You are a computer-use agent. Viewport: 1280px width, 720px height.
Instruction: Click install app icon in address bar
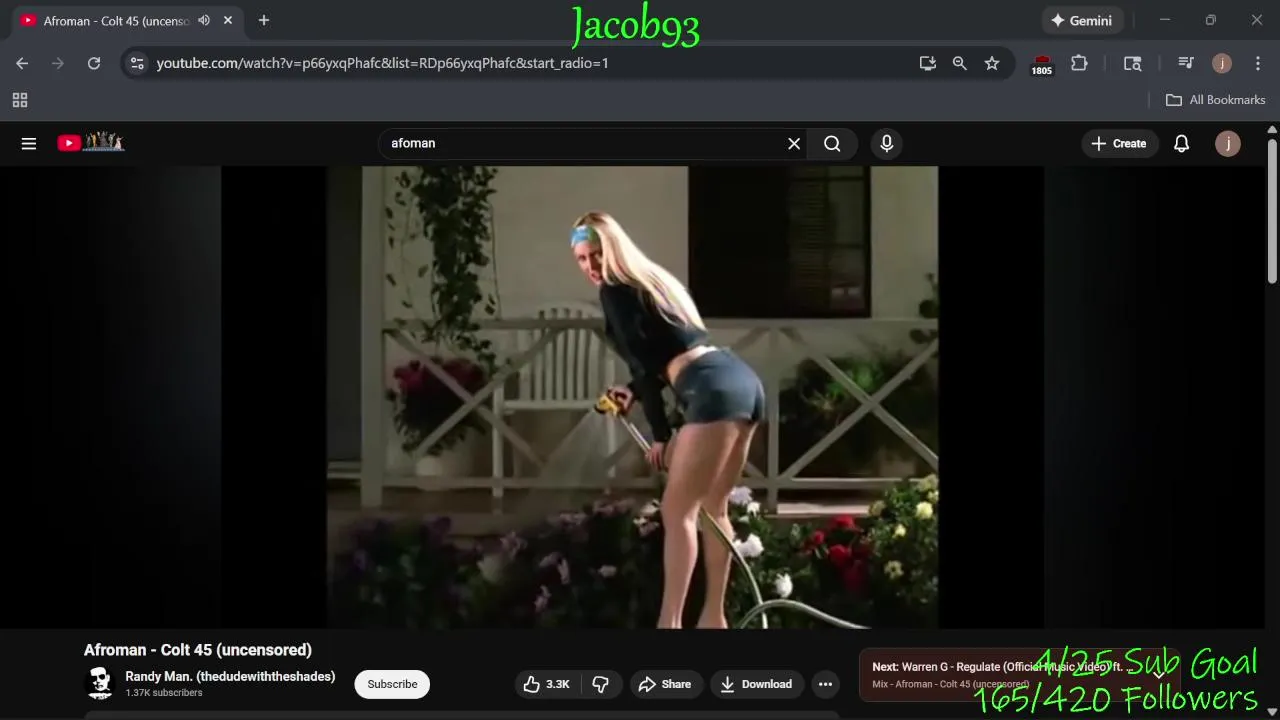pyautogui.click(x=928, y=63)
